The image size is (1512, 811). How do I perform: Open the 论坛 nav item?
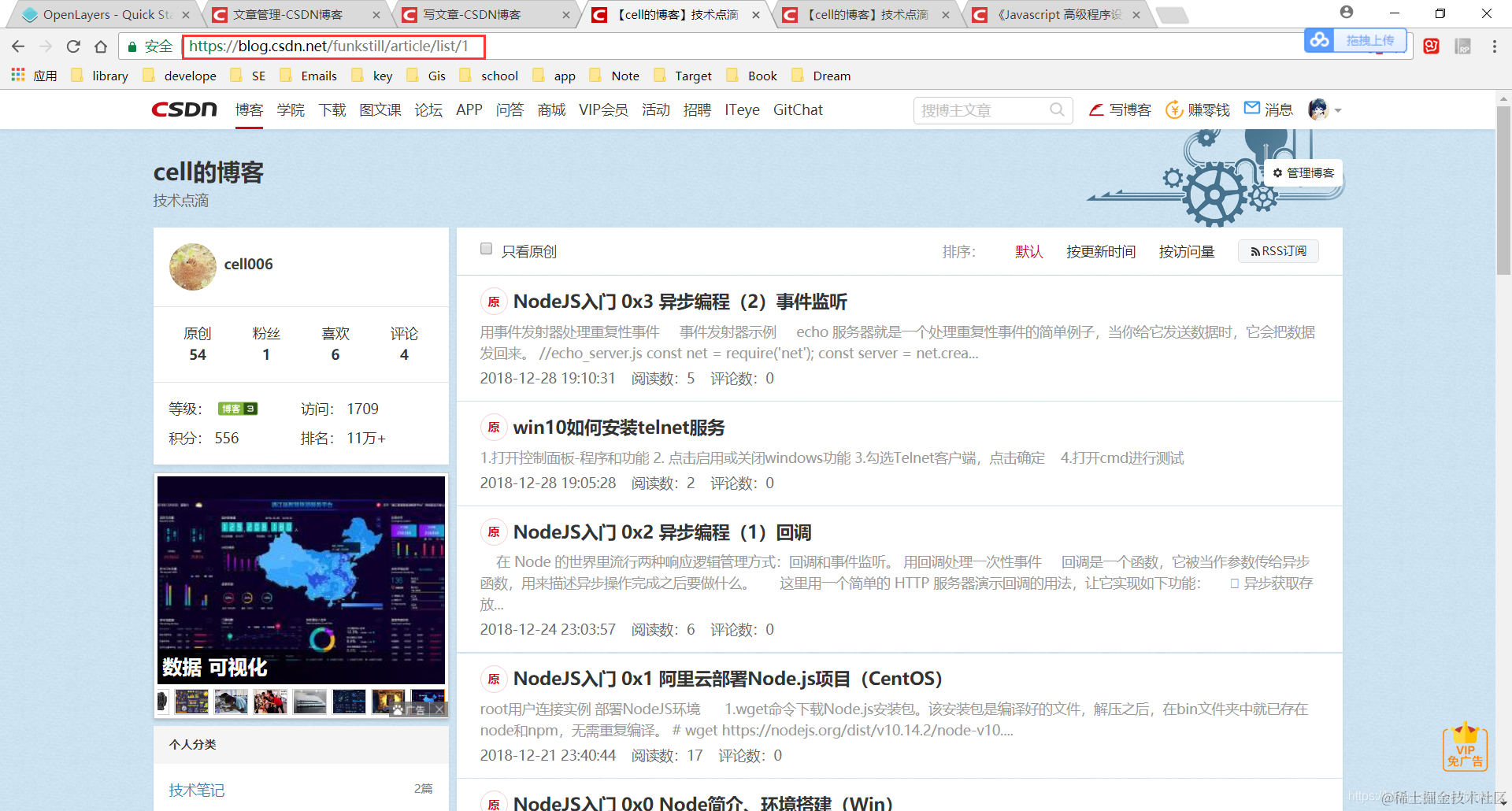(428, 109)
